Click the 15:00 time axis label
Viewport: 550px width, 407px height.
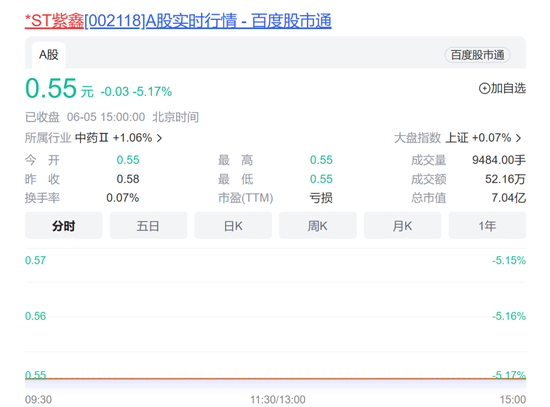513,399
